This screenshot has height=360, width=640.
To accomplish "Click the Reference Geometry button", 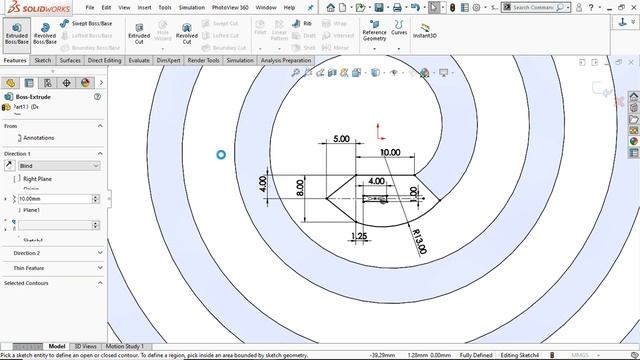I will tap(374, 31).
